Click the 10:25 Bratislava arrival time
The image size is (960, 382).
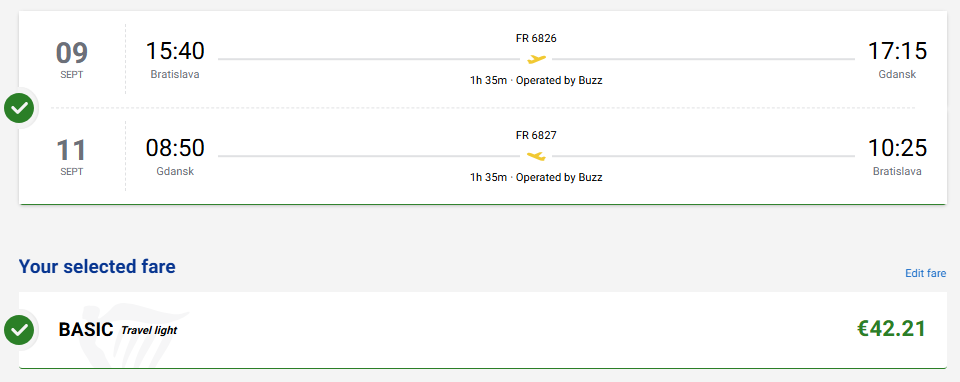897,148
